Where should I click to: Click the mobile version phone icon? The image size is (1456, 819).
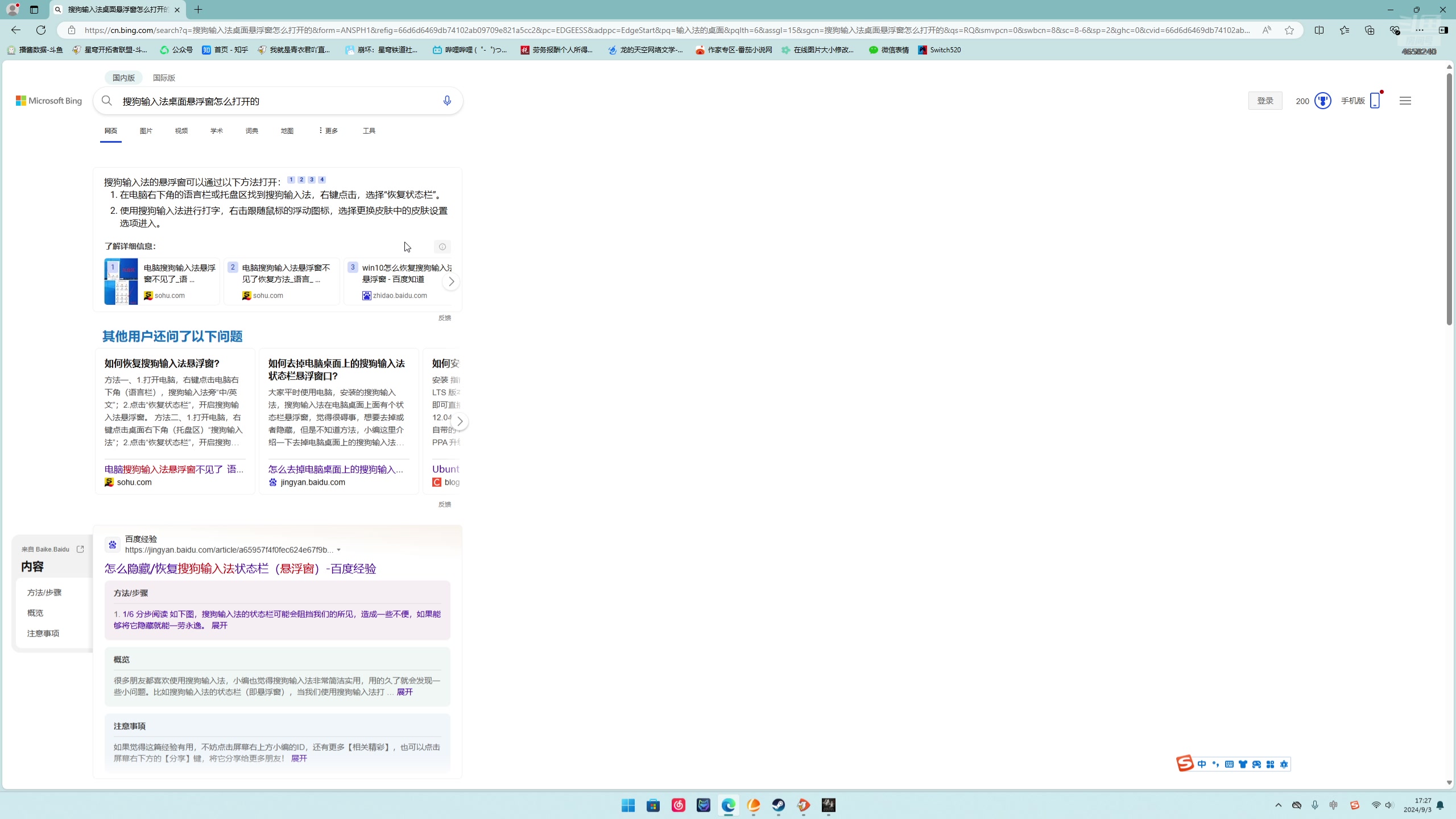pyautogui.click(x=1375, y=100)
